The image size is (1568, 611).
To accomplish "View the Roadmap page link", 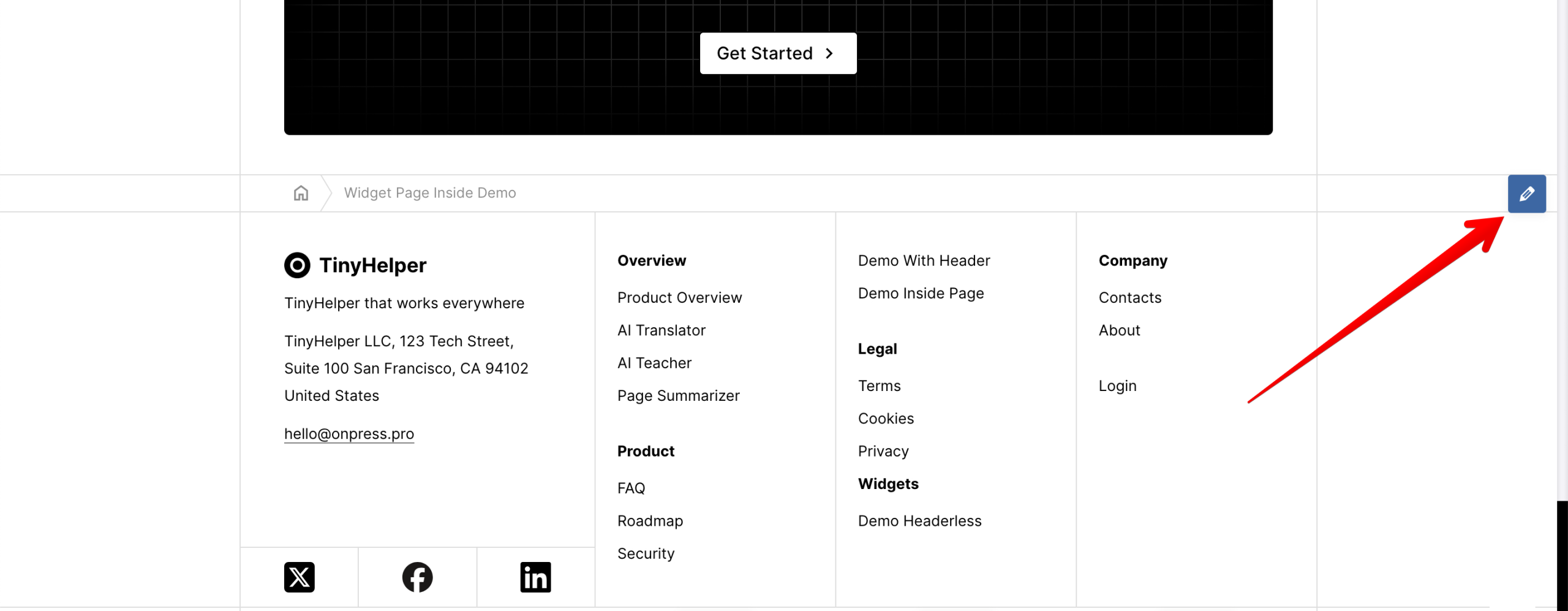I will click(650, 521).
